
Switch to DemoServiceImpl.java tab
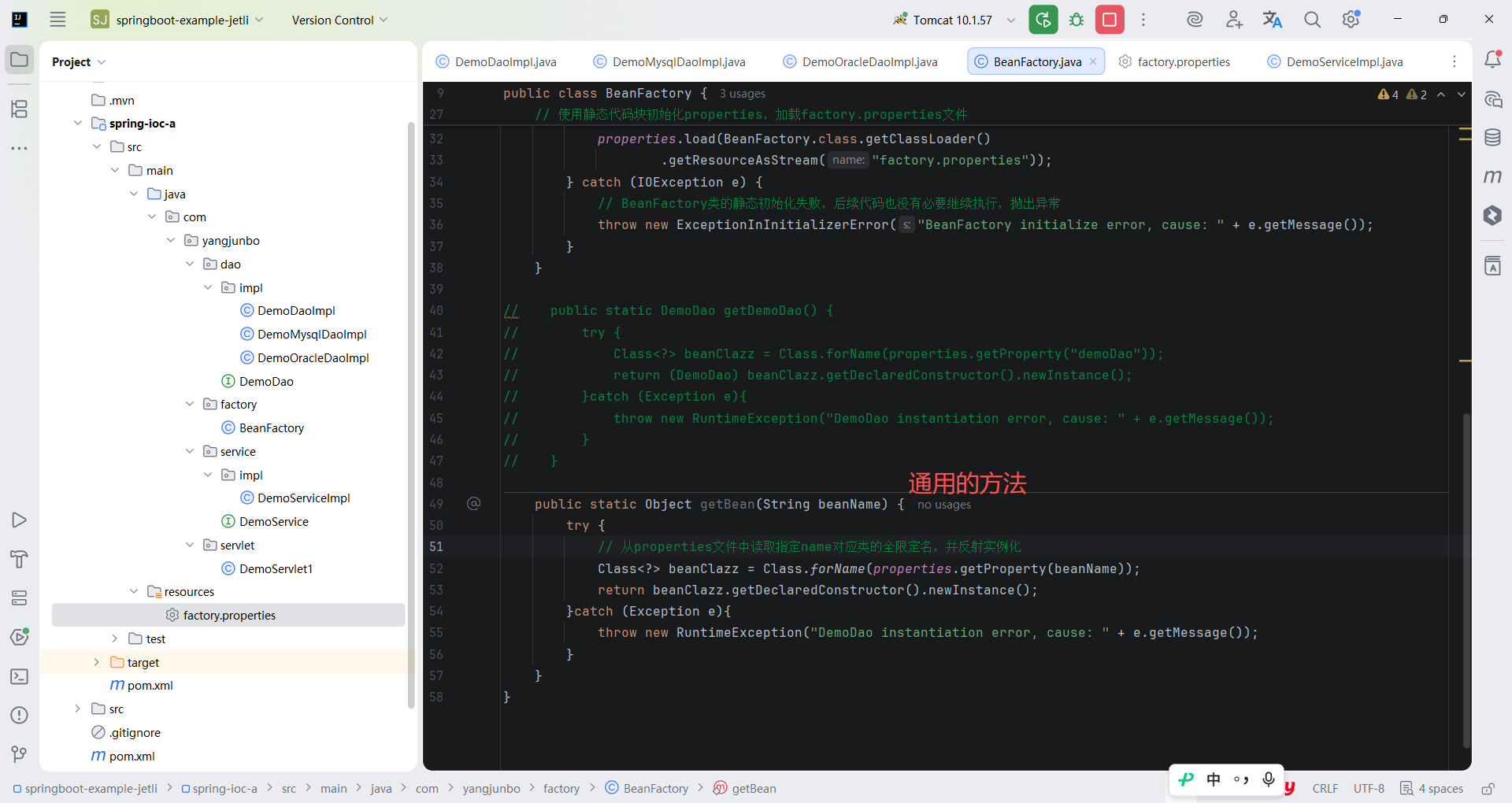[x=1336, y=62]
